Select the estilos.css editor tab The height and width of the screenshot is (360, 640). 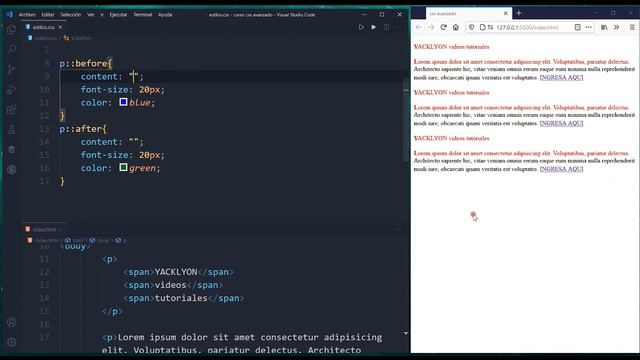44,27
